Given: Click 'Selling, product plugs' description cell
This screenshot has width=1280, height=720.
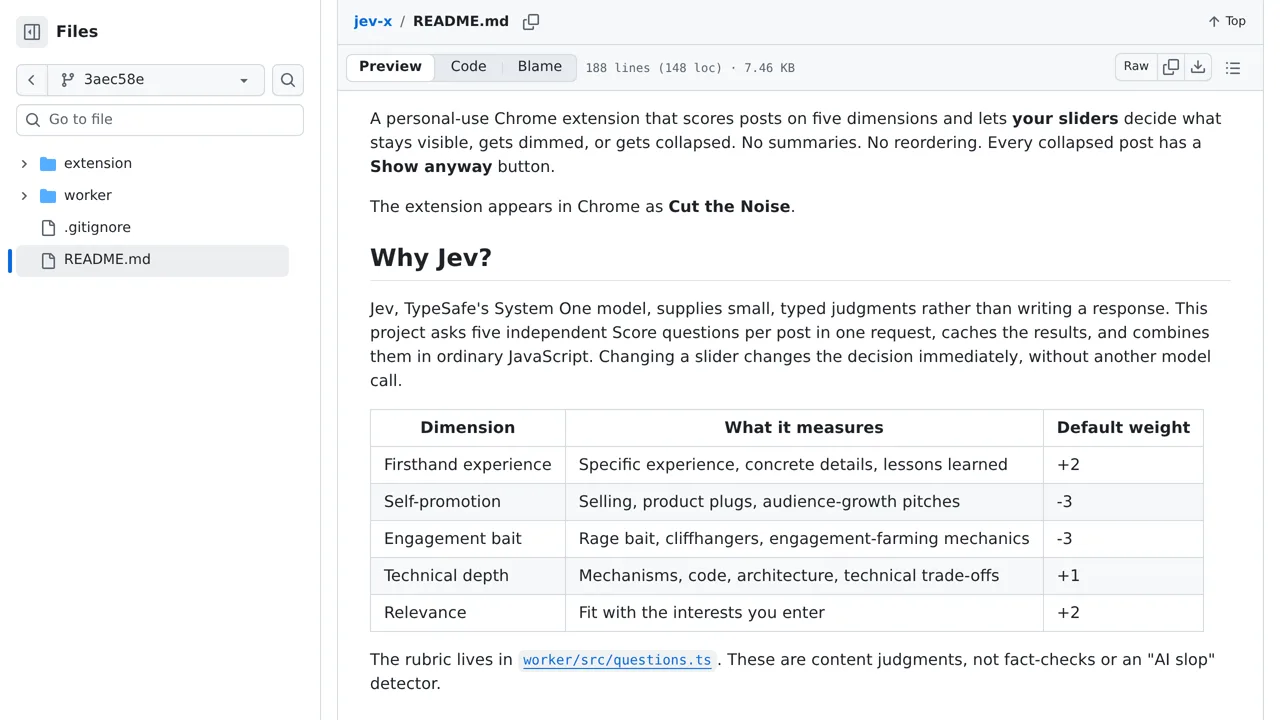Looking at the screenshot, I should (804, 502).
